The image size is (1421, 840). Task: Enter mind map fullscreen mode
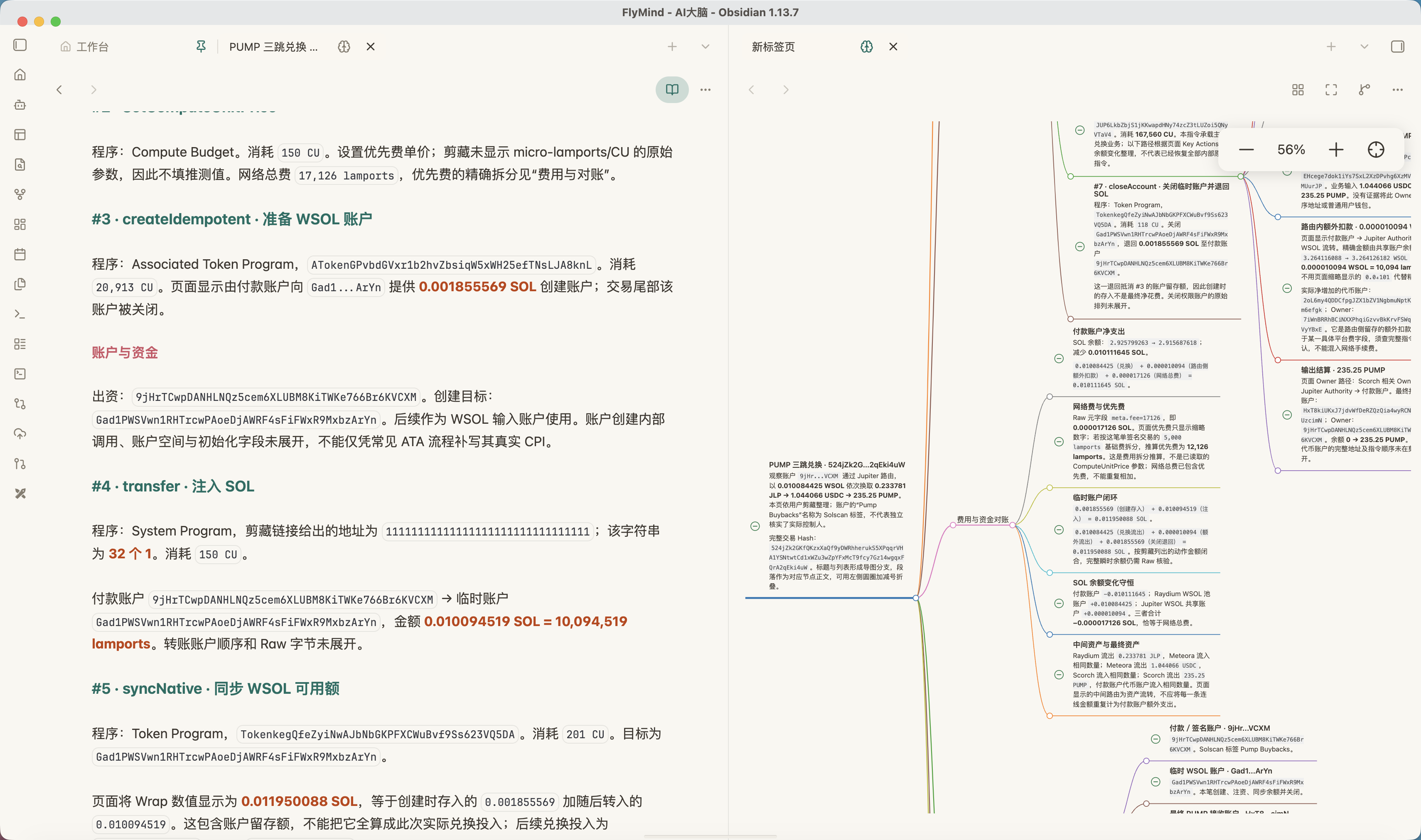(x=1331, y=89)
